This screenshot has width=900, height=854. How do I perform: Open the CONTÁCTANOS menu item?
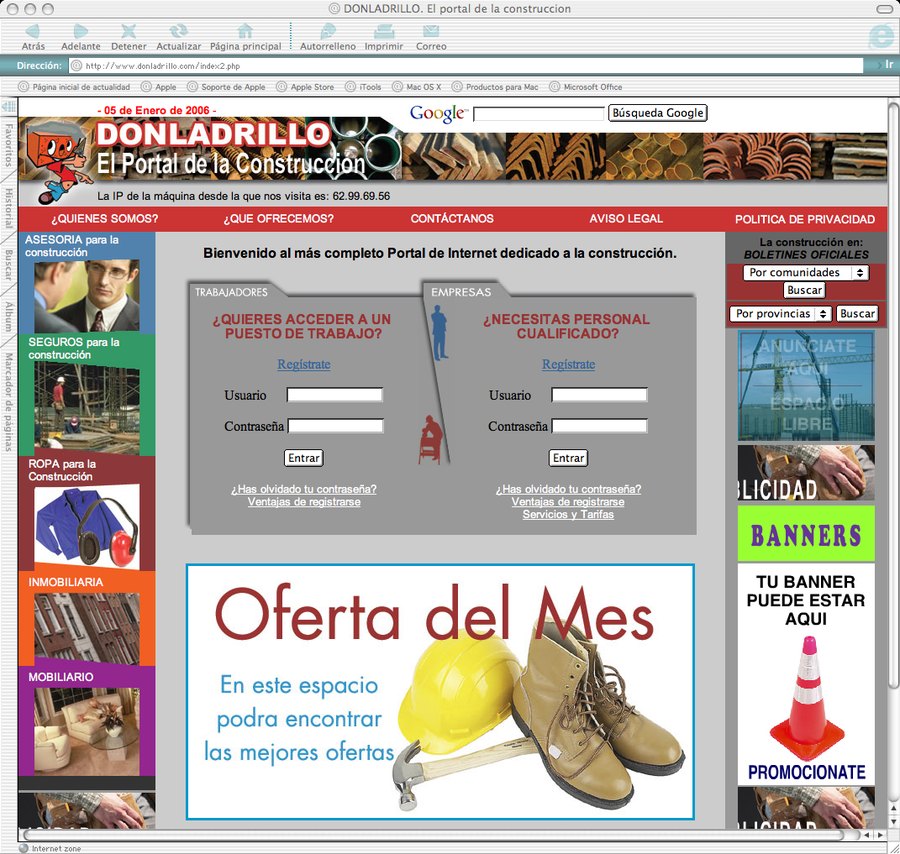coord(452,219)
